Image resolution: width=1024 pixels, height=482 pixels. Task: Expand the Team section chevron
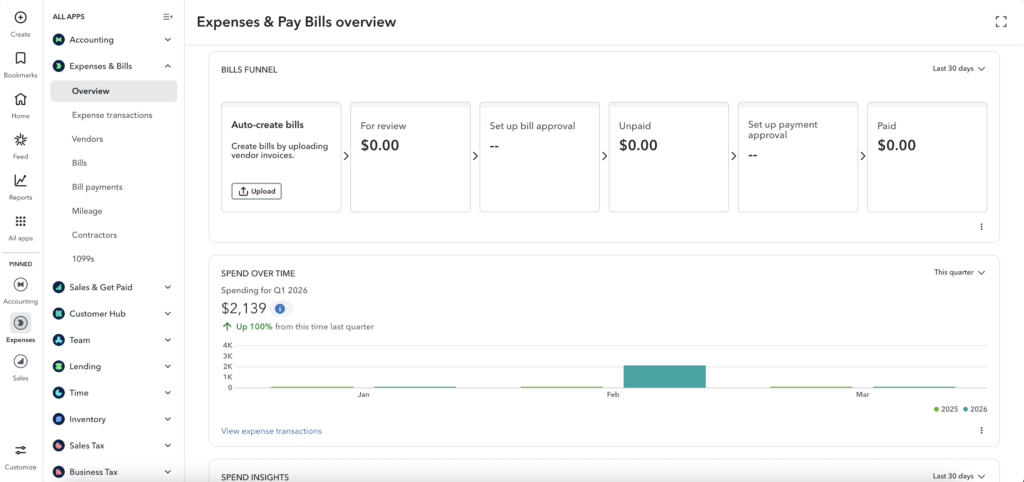[168, 340]
